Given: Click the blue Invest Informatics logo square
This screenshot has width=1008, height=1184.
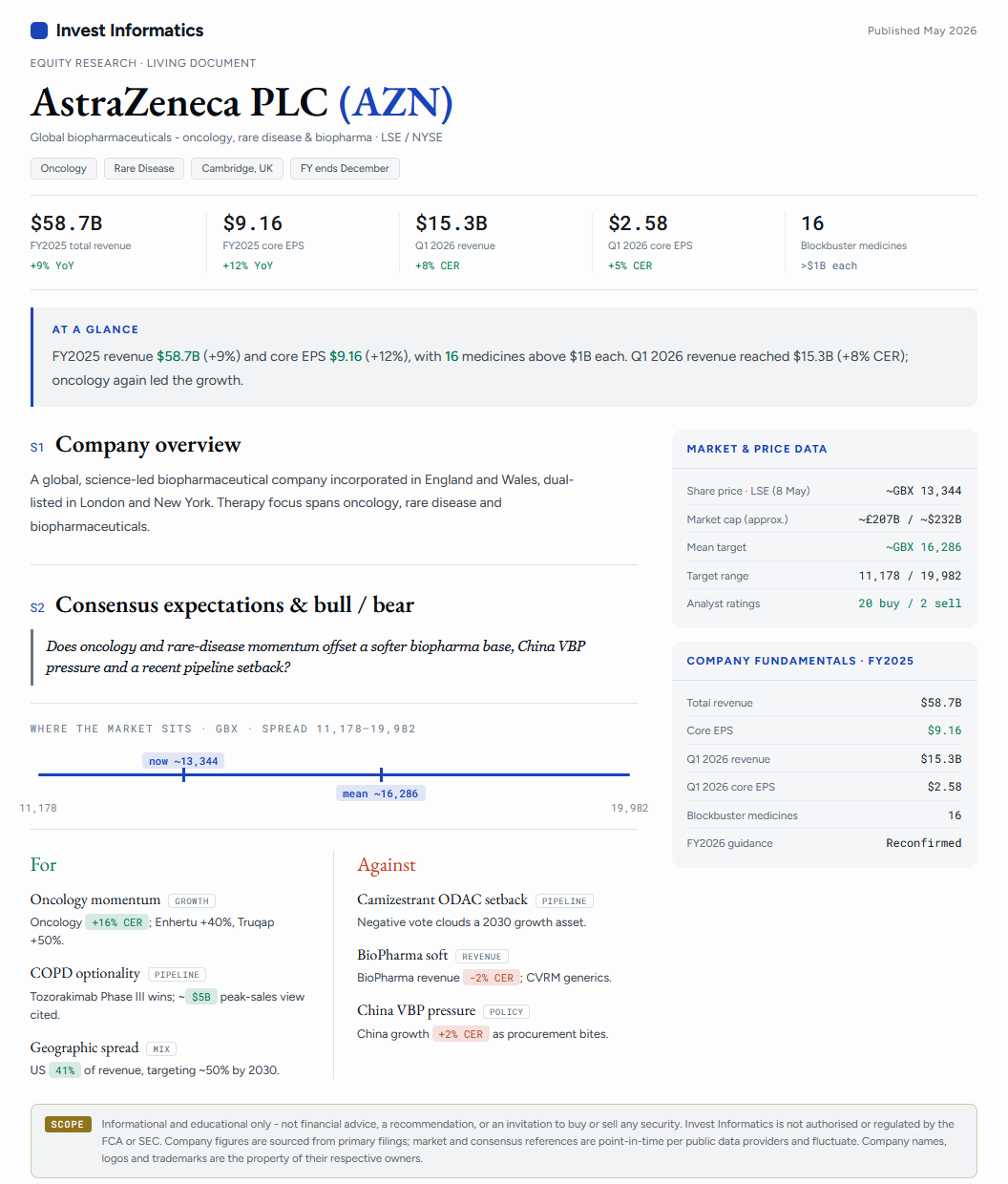Looking at the screenshot, I should [39, 31].
